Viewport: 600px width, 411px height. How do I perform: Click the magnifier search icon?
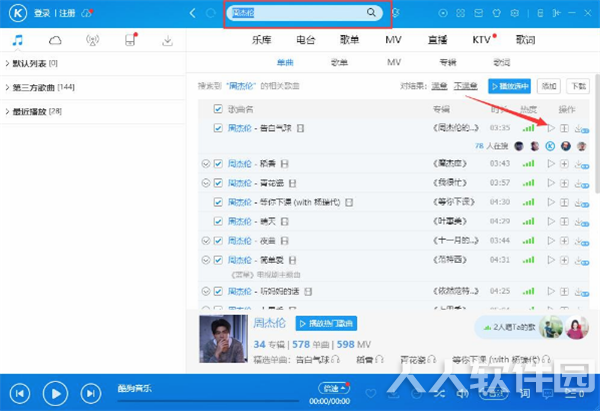371,13
